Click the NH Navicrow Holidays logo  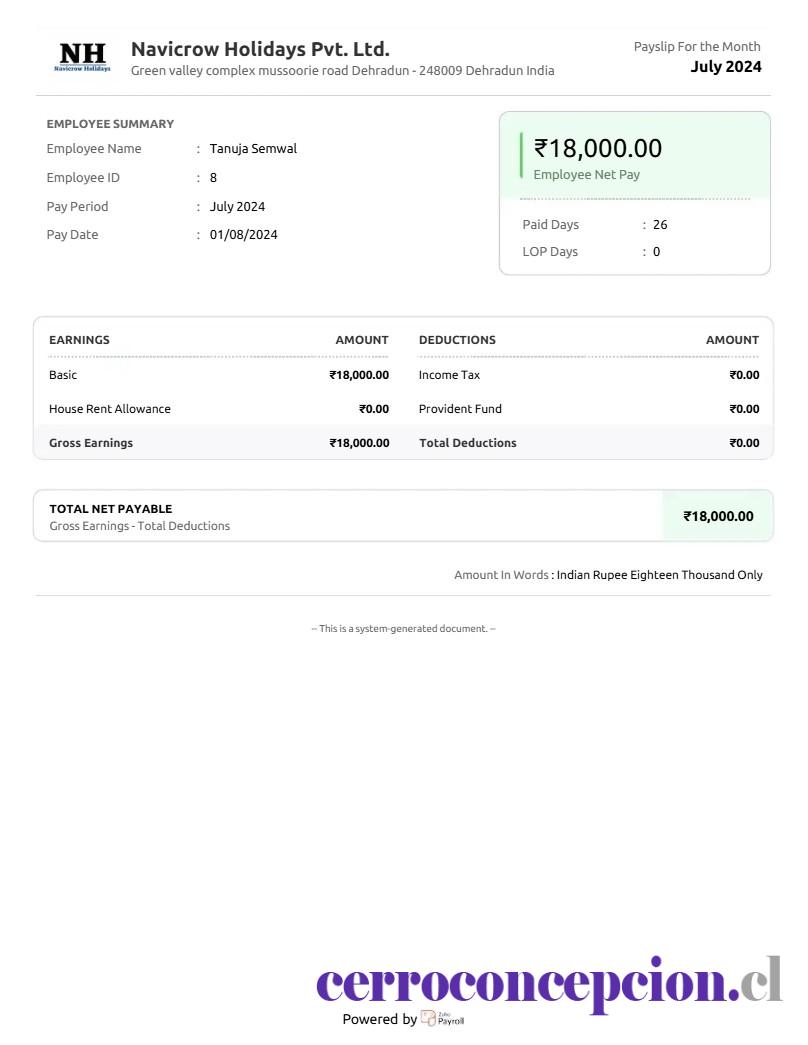coord(82,57)
